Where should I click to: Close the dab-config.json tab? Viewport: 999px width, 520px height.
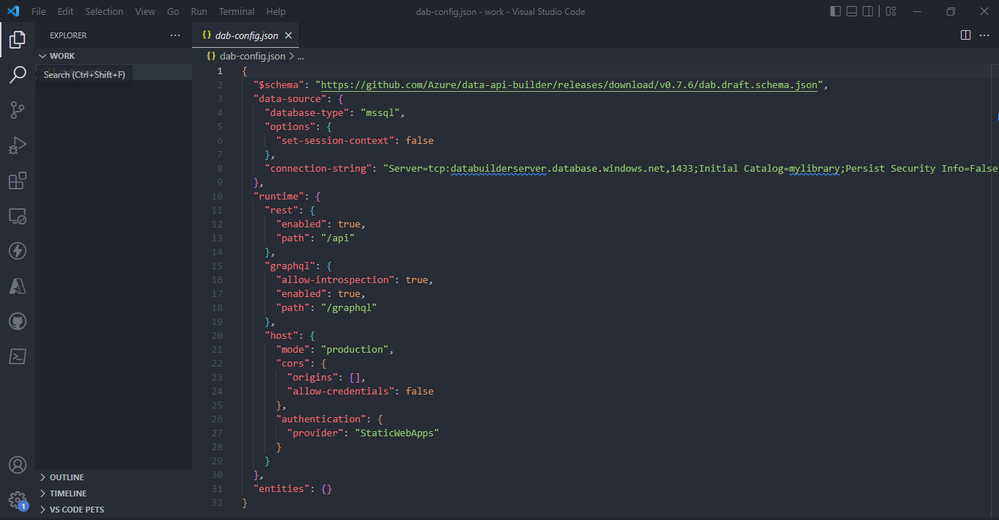click(x=289, y=36)
